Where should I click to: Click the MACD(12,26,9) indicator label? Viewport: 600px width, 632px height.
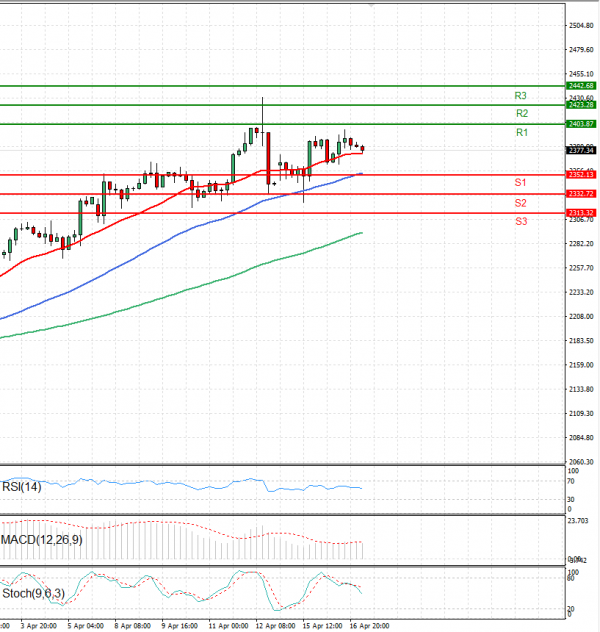pyautogui.click(x=42, y=540)
